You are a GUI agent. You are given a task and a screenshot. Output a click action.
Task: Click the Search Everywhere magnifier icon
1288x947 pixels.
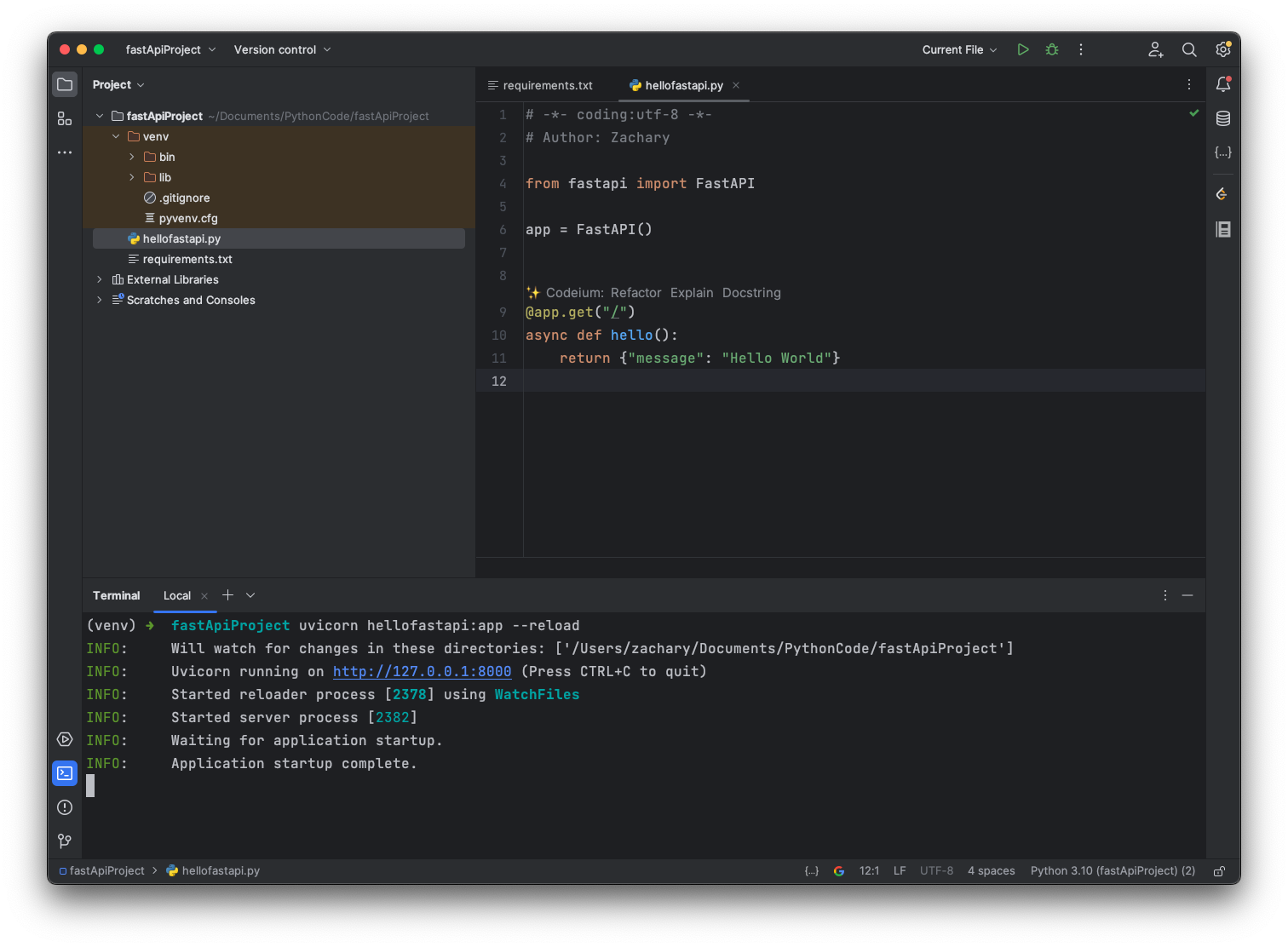(x=1189, y=49)
